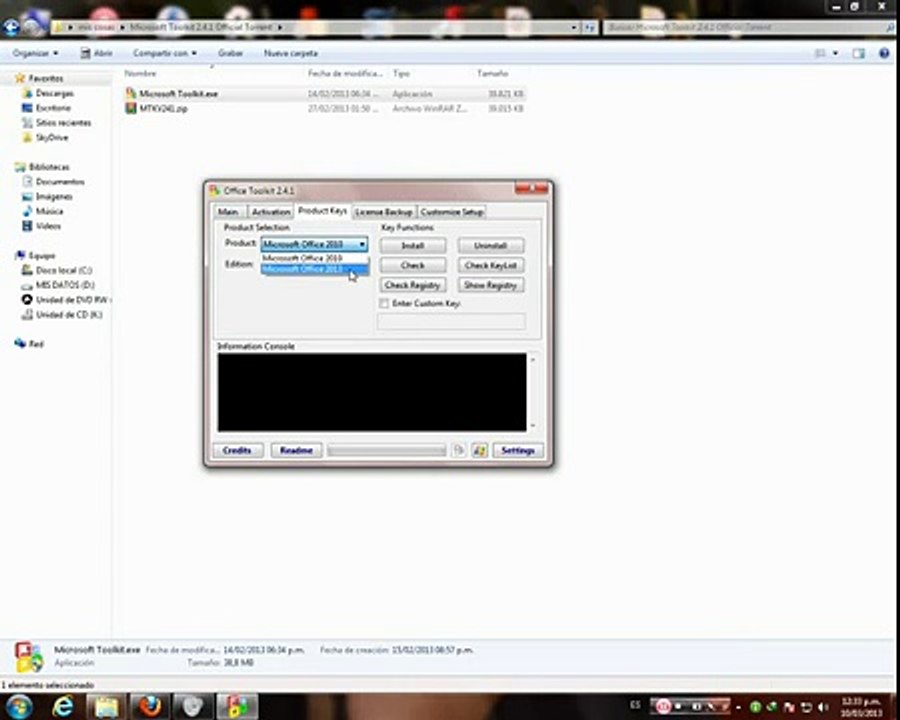Toggle the preview pane icon in Explorer
The width and height of the screenshot is (900, 720).
858,53
